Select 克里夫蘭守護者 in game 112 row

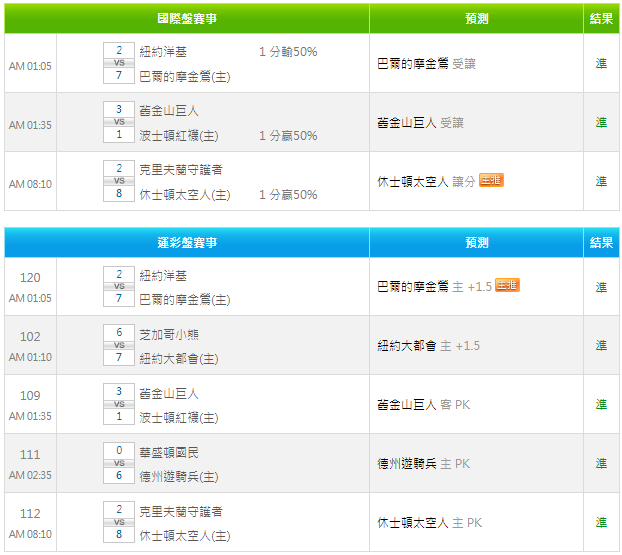(x=181, y=511)
